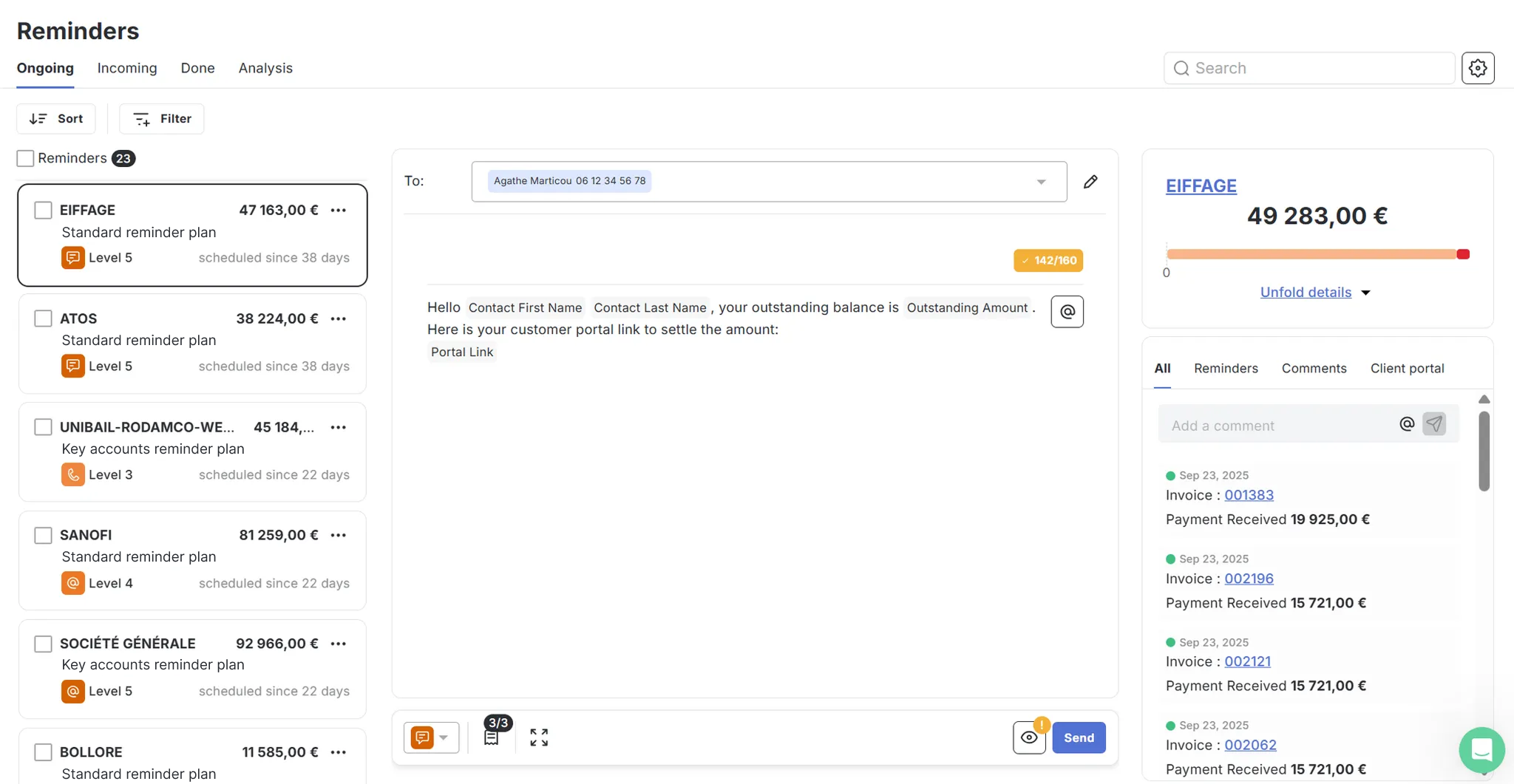Switch to the Analysis tab
Viewport: 1514px width, 784px height.
point(265,68)
